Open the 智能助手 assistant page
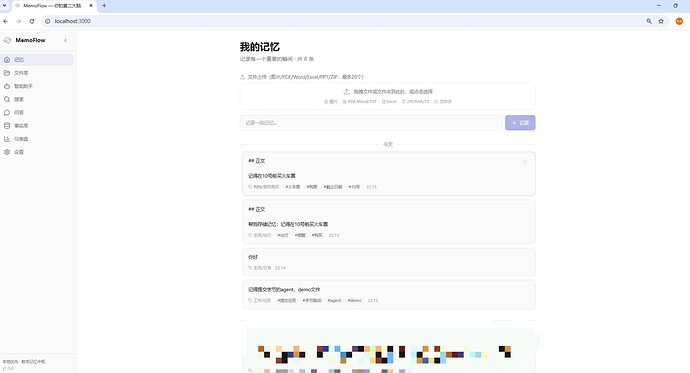The height and width of the screenshot is (373, 690). (x=37, y=86)
